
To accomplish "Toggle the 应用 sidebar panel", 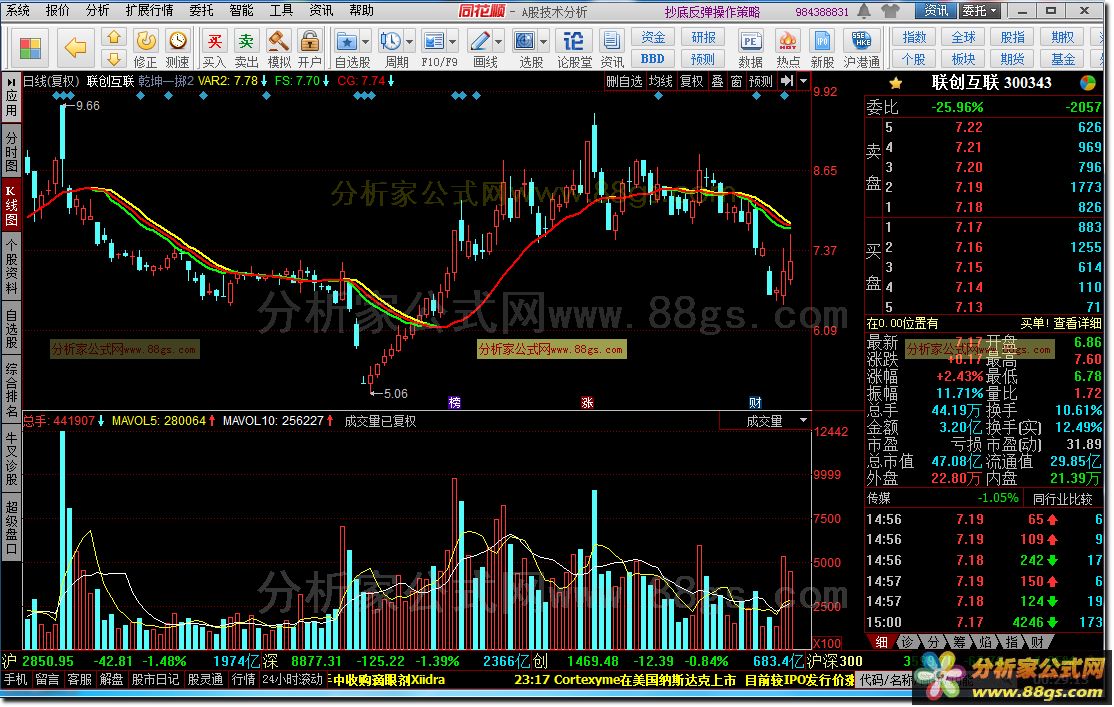I will point(11,97).
